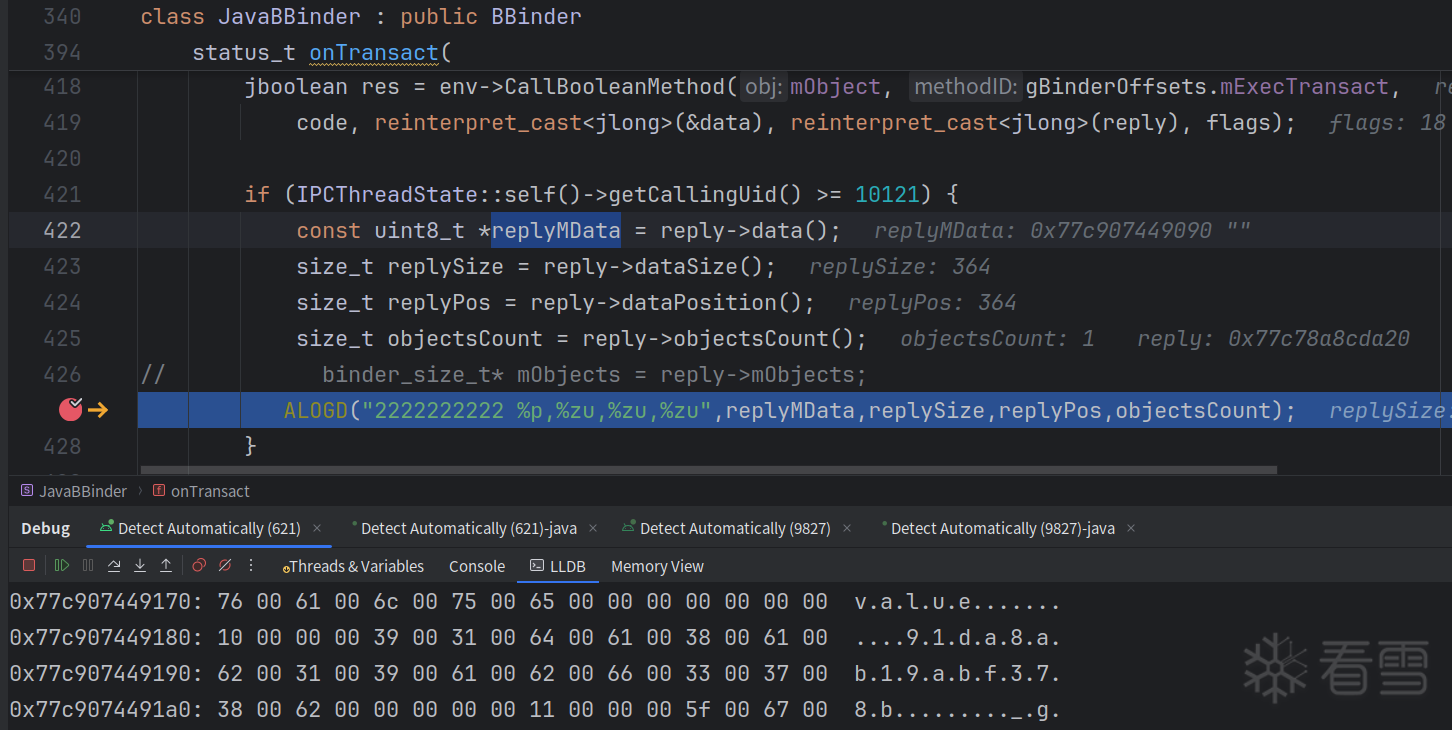The height and width of the screenshot is (730, 1452).
Task: Open the Memory View tab
Action: tap(657, 566)
